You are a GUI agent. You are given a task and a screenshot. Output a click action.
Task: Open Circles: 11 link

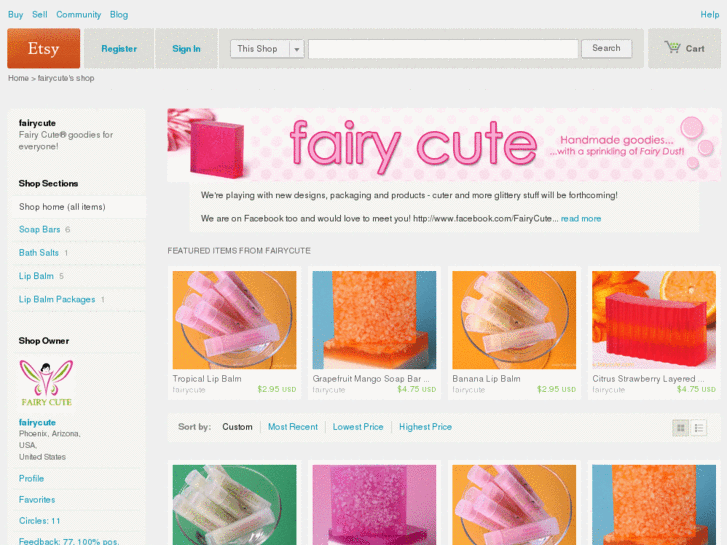[39, 521]
